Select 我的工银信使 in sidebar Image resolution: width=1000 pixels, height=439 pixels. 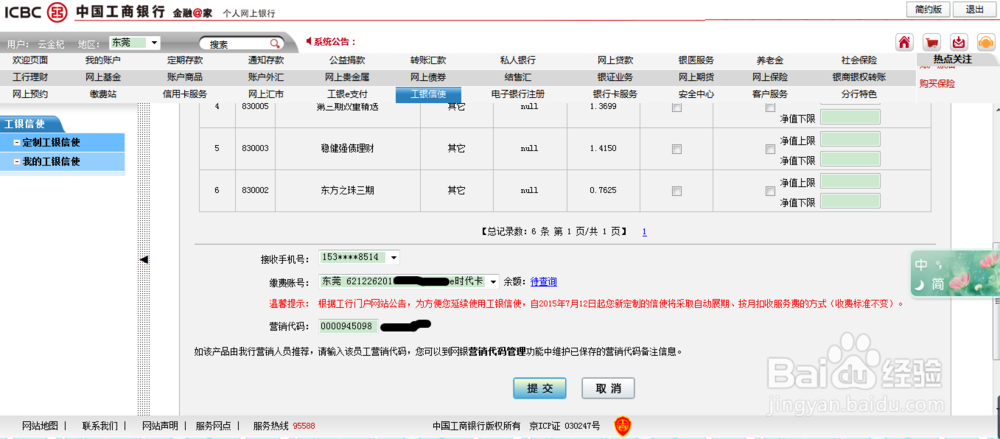62,162
